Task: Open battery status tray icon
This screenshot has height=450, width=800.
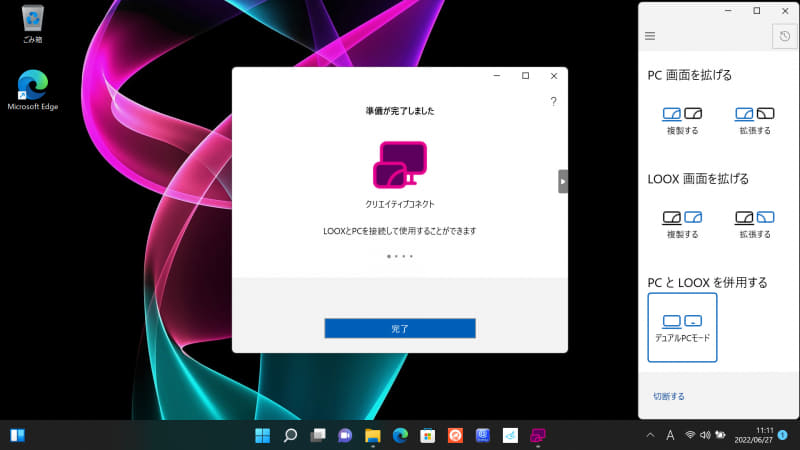Action: click(x=720, y=435)
